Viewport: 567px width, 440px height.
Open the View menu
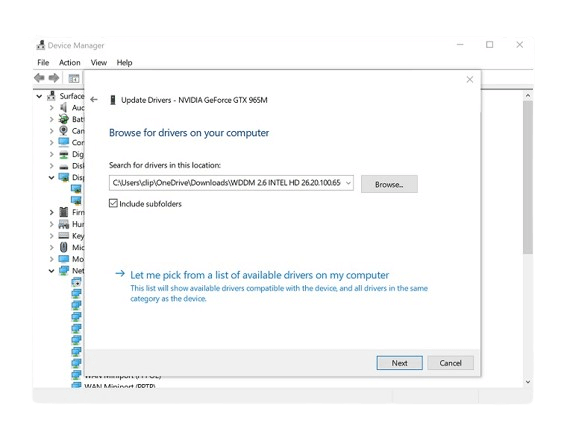click(x=99, y=63)
